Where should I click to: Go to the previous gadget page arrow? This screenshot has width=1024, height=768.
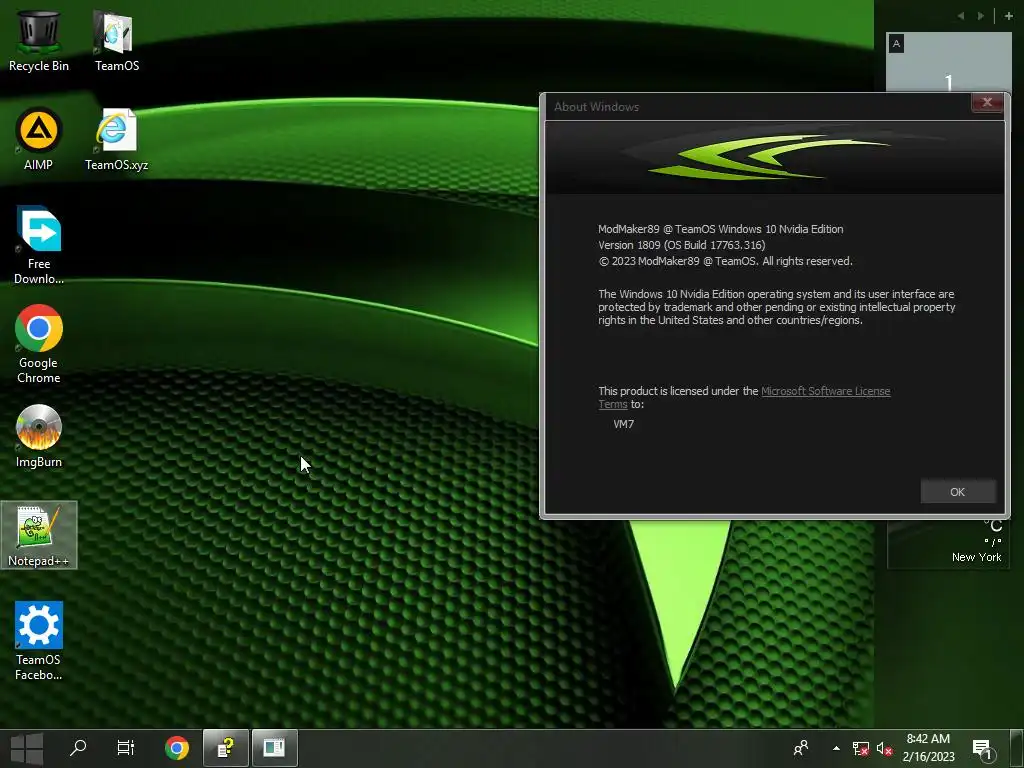(x=961, y=16)
